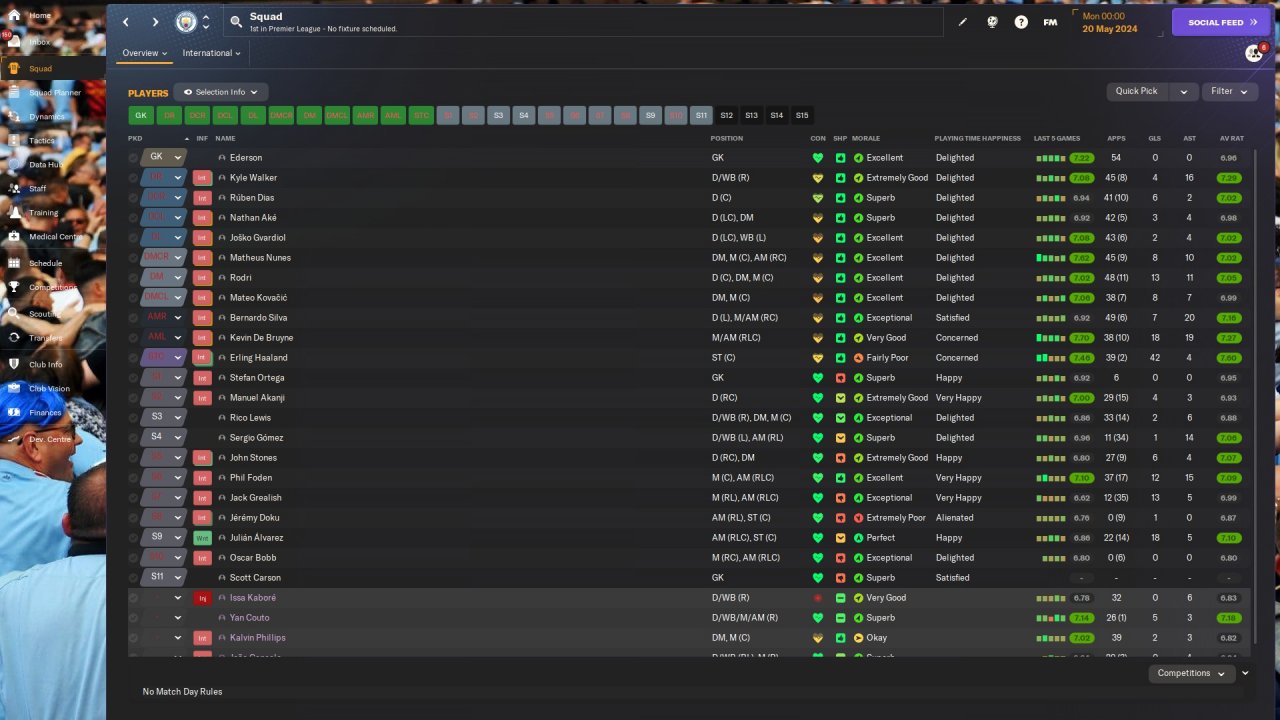Image resolution: width=1280 pixels, height=720 pixels.
Task: Tick the pick checkbox for Rúben Dias
Action: [x=134, y=198]
